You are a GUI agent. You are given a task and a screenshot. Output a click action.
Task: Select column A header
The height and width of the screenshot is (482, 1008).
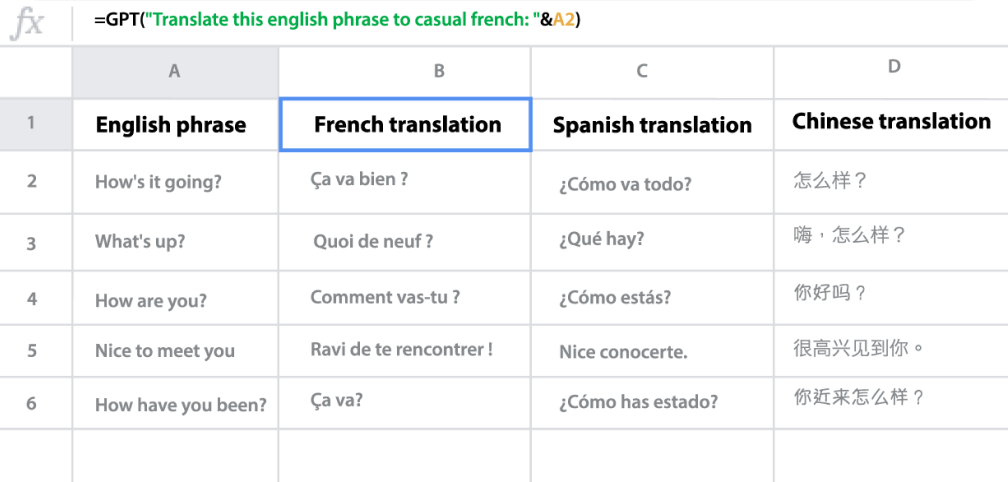[175, 72]
